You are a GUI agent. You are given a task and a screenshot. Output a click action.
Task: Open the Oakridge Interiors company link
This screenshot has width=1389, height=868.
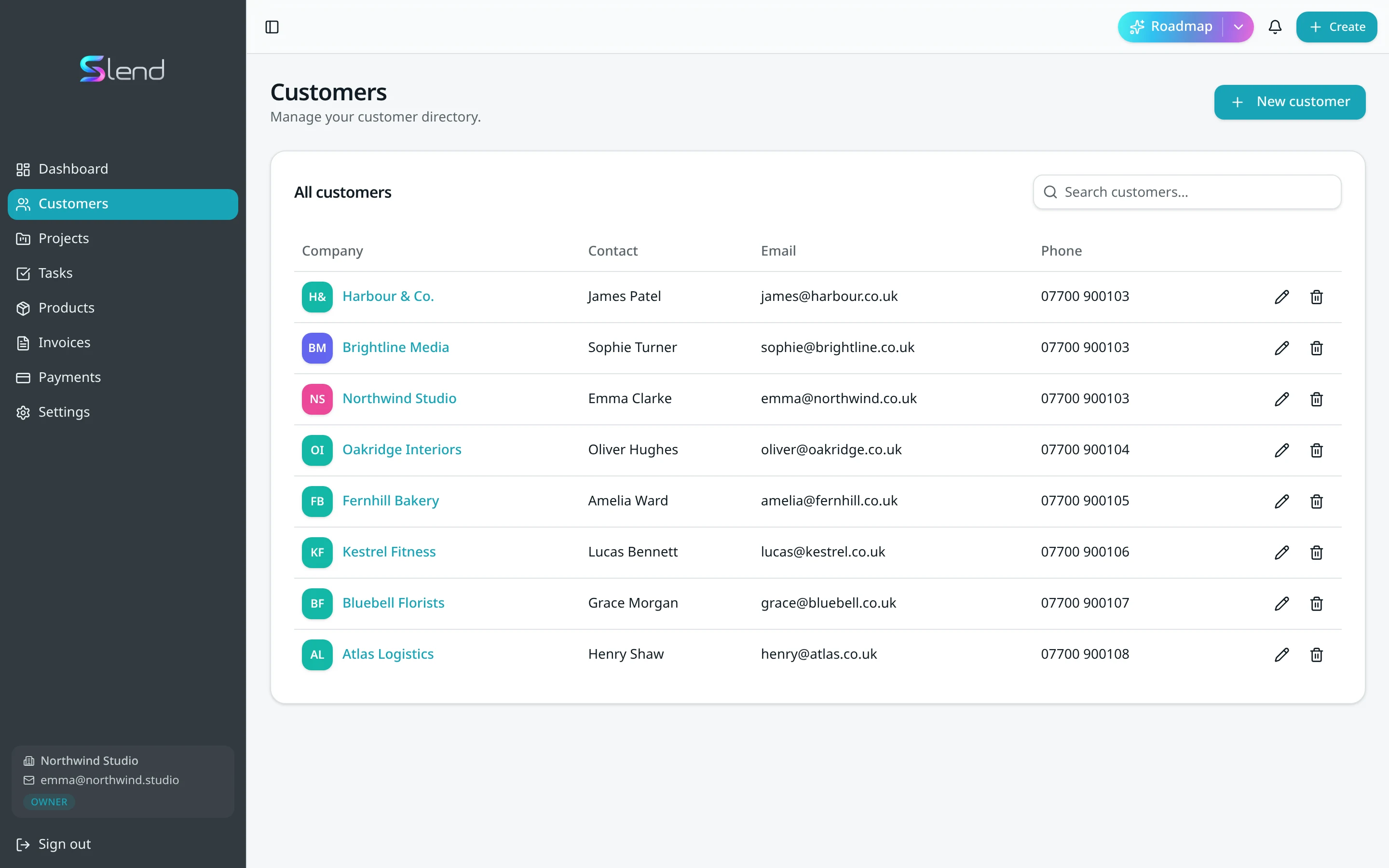pos(402,450)
